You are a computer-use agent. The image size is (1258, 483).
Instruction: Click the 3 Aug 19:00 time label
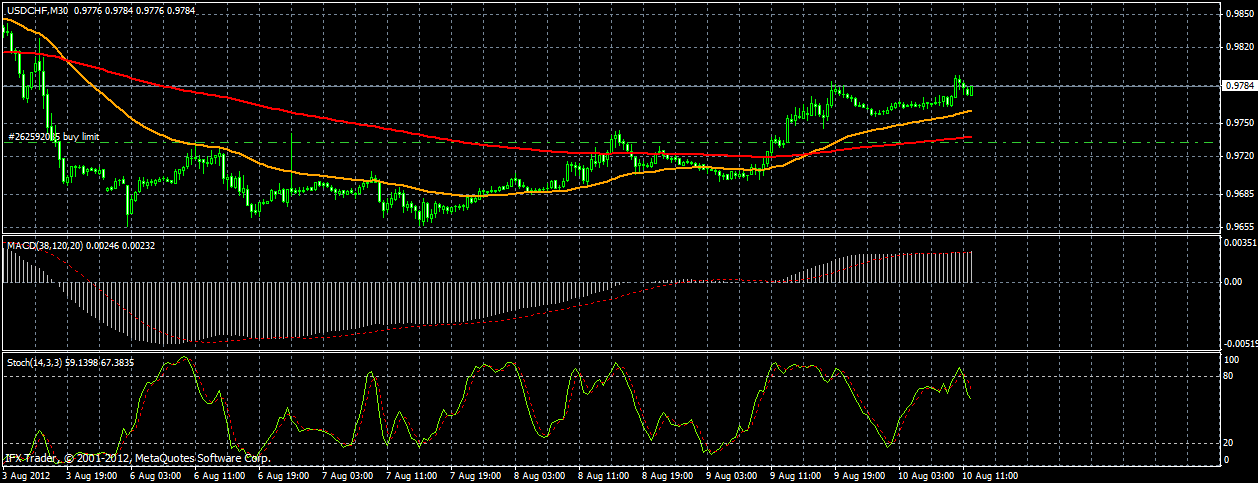pos(90,476)
